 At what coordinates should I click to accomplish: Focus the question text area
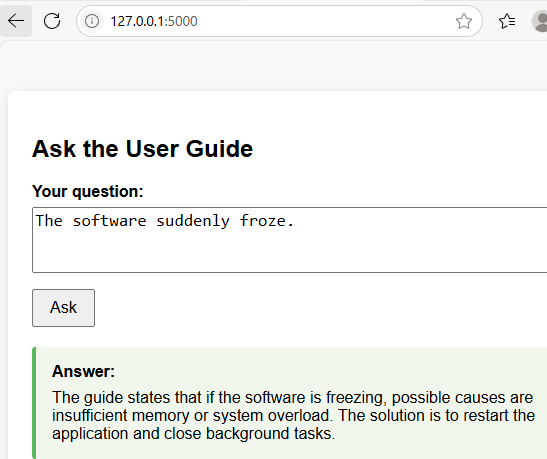click(290, 240)
